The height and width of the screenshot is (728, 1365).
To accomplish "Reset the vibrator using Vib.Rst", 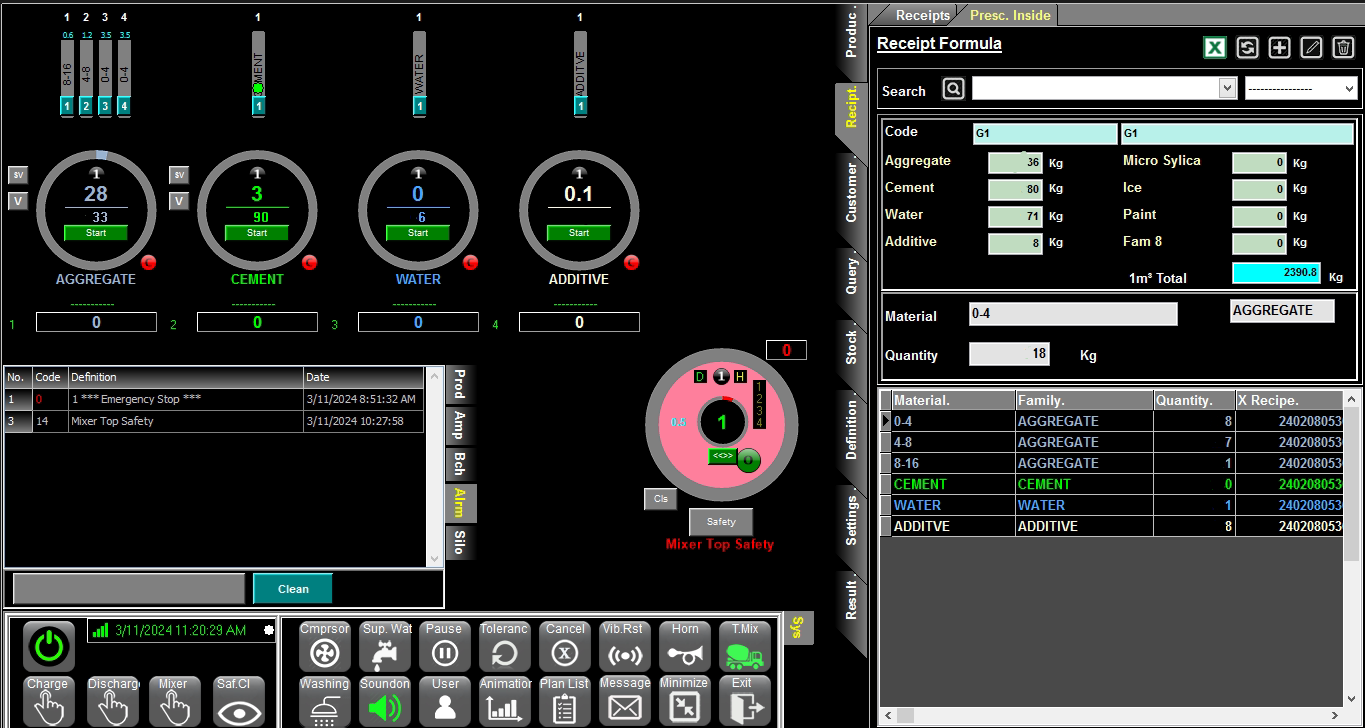I will tap(625, 647).
